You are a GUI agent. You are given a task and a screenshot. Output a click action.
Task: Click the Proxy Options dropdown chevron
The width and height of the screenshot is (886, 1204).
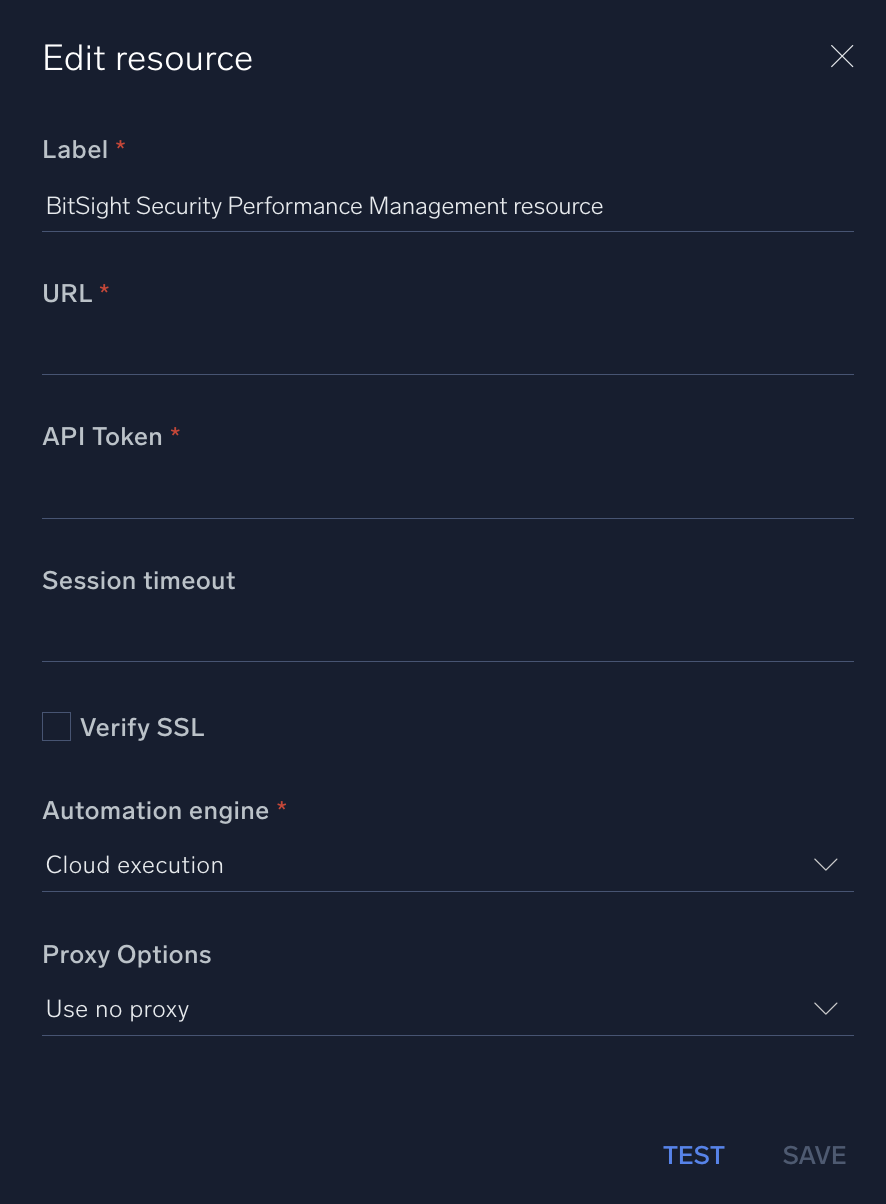[x=825, y=1008]
